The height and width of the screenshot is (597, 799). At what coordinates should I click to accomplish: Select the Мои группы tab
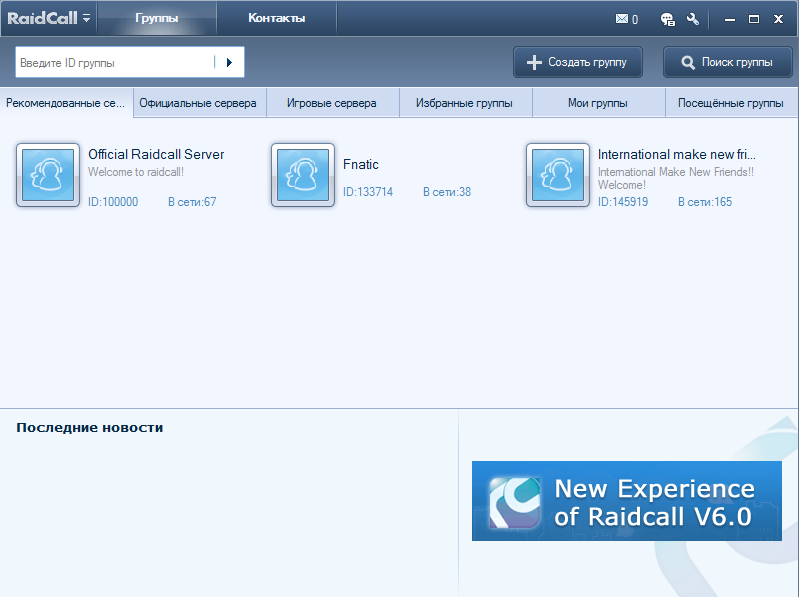(x=599, y=103)
